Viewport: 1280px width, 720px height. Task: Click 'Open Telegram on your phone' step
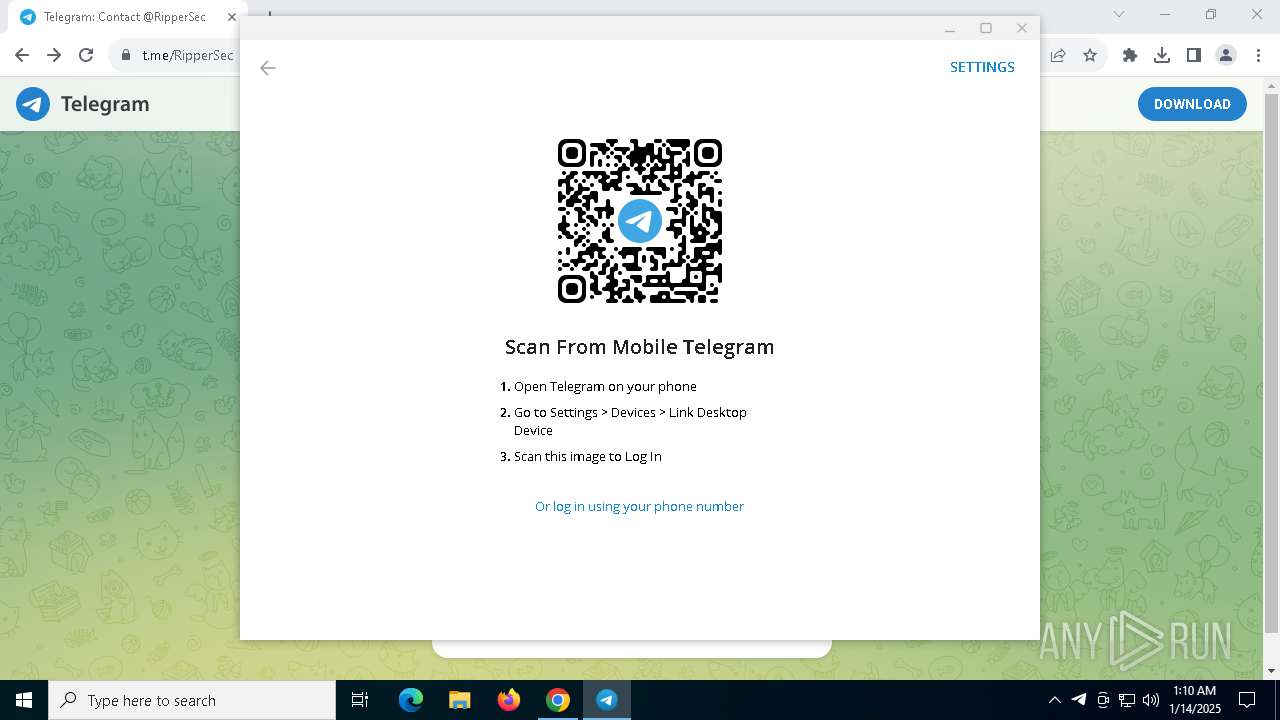tap(605, 386)
